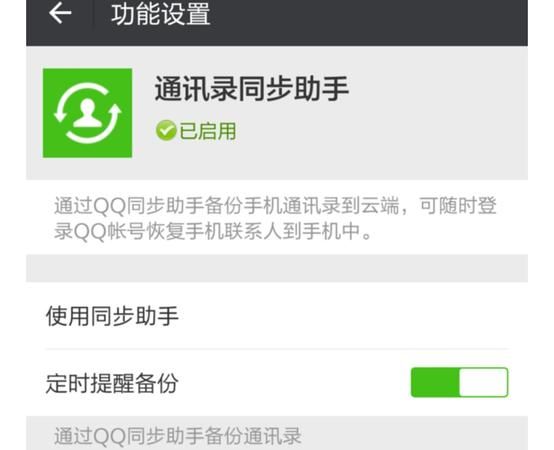This screenshot has height=450, width=554.
Task: Click the 功能设置 header title
Action: click(x=161, y=14)
